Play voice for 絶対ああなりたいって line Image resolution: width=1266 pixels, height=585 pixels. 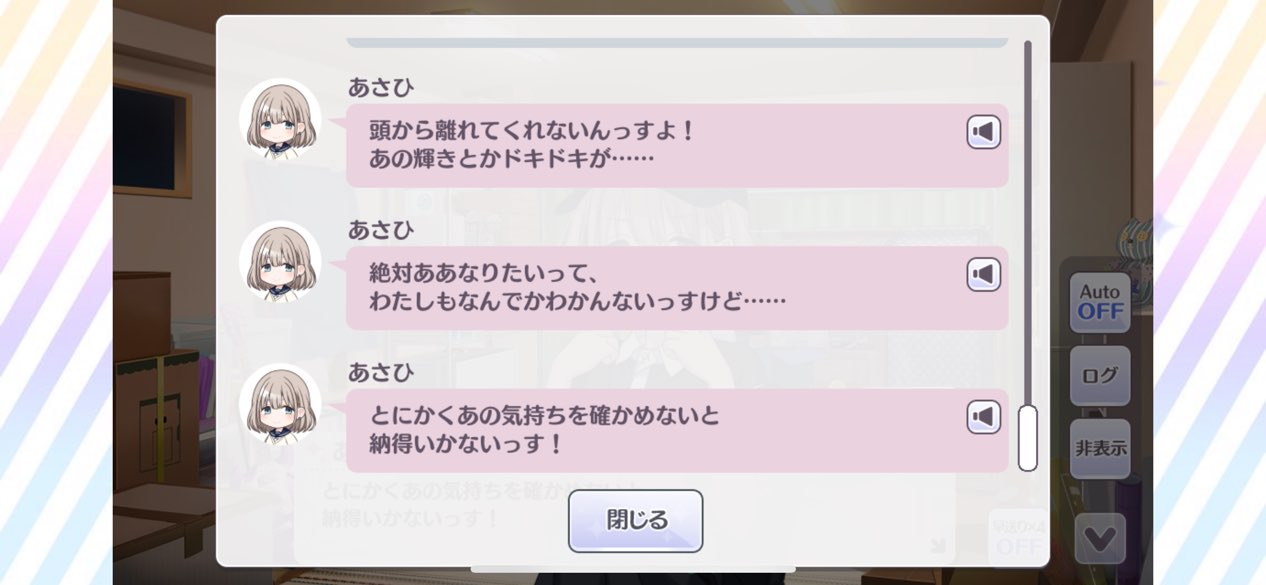coord(984,274)
